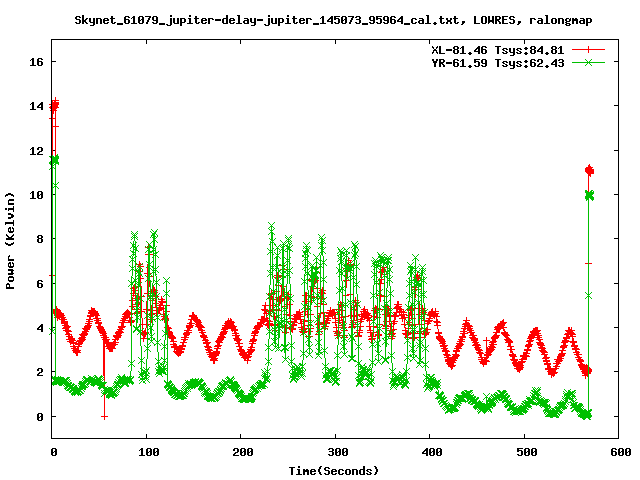The height and width of the screenshot is (480, 640).
Task: Click the red point dropping to zero Kelvin
Action: [x=104, y=416]
